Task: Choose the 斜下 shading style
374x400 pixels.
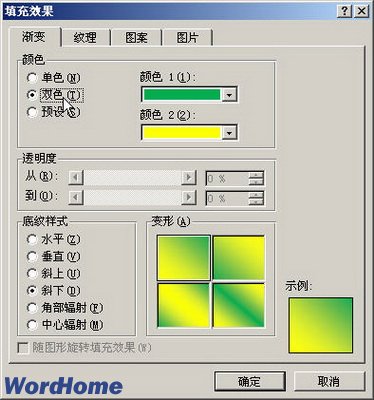Action: (32, 291)
